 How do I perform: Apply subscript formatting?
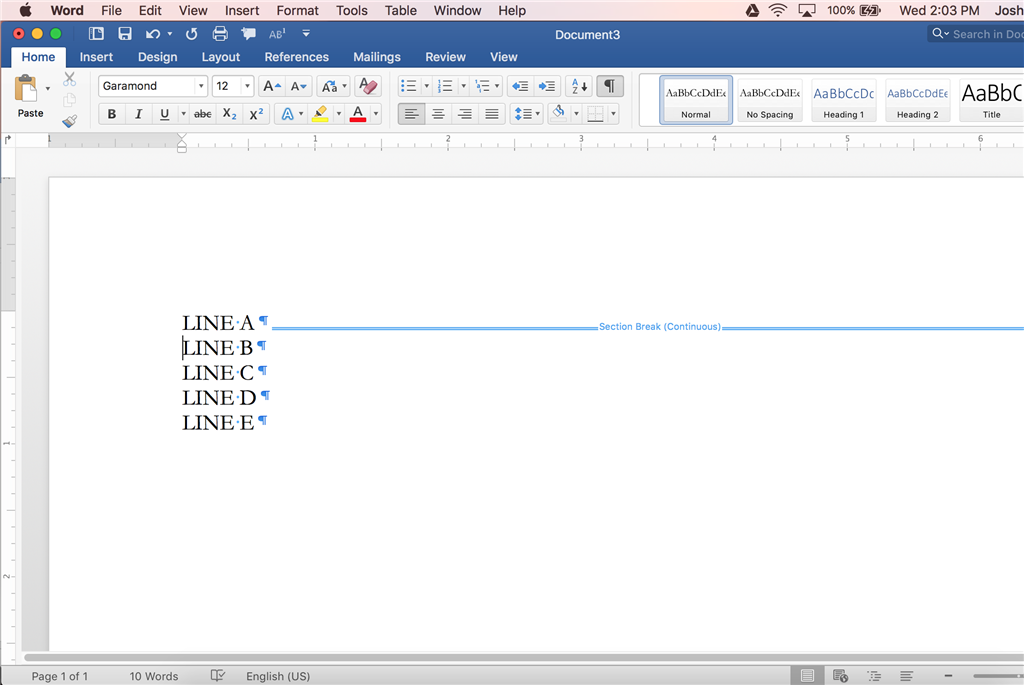coord(229,114)
